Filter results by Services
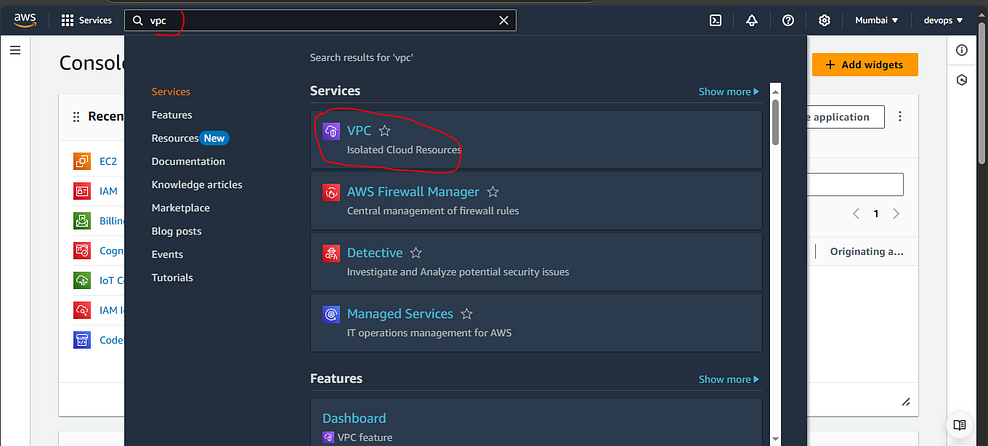Image resolution: width=988 pixels, height=446 pixels. (171, 92)
